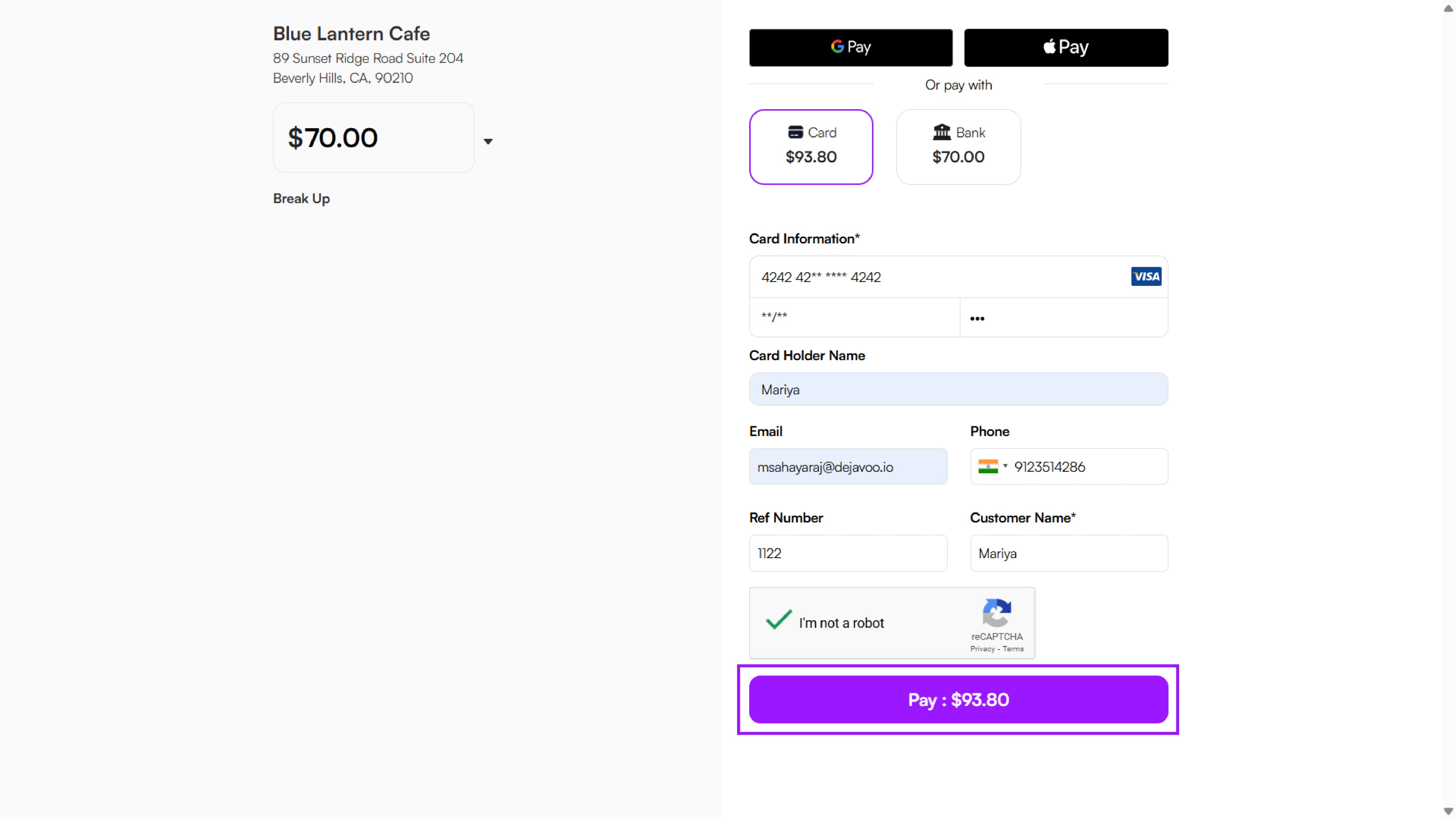Select the Card payment option
The height and width of the screenshot is (819, 1456).
pos(811,146)
